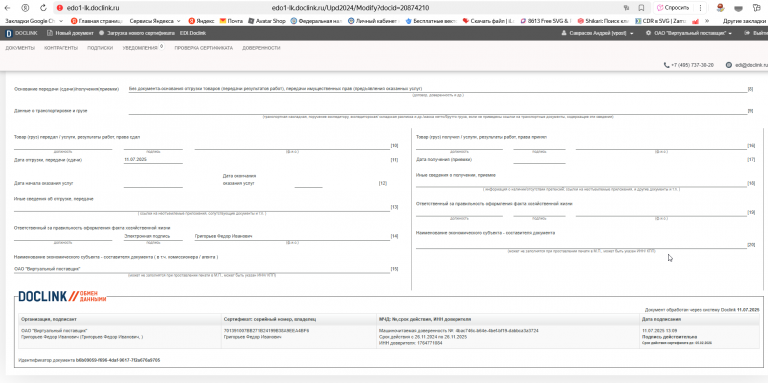Image resolution: width=768 pixels, height=383 pixels.
Task: Click ОАО "Виртуальный поставщик" compiler name field
Action: click(x=201, y=269)
